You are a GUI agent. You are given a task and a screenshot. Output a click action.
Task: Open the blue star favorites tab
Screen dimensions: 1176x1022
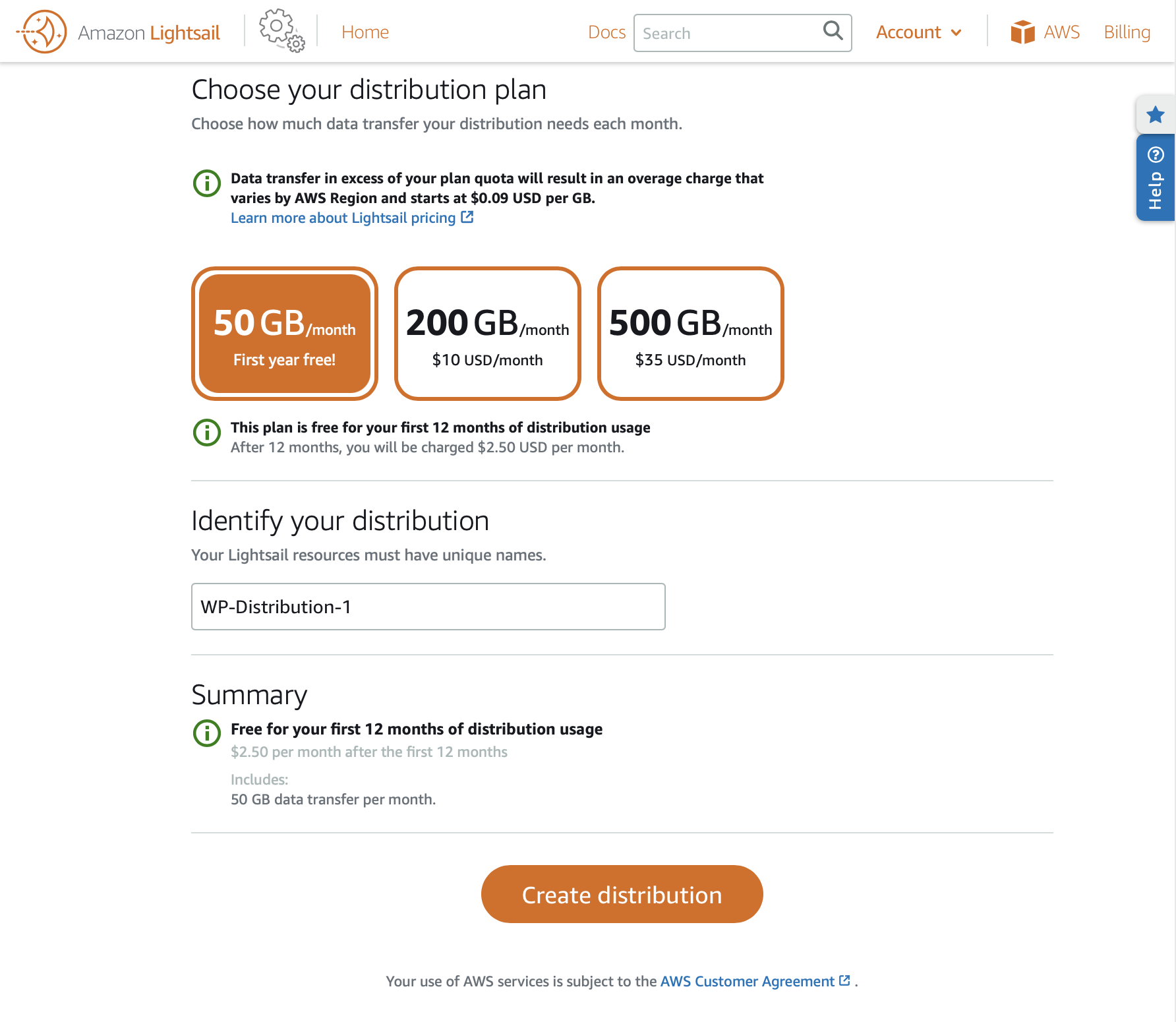(x=1155, y=115)
